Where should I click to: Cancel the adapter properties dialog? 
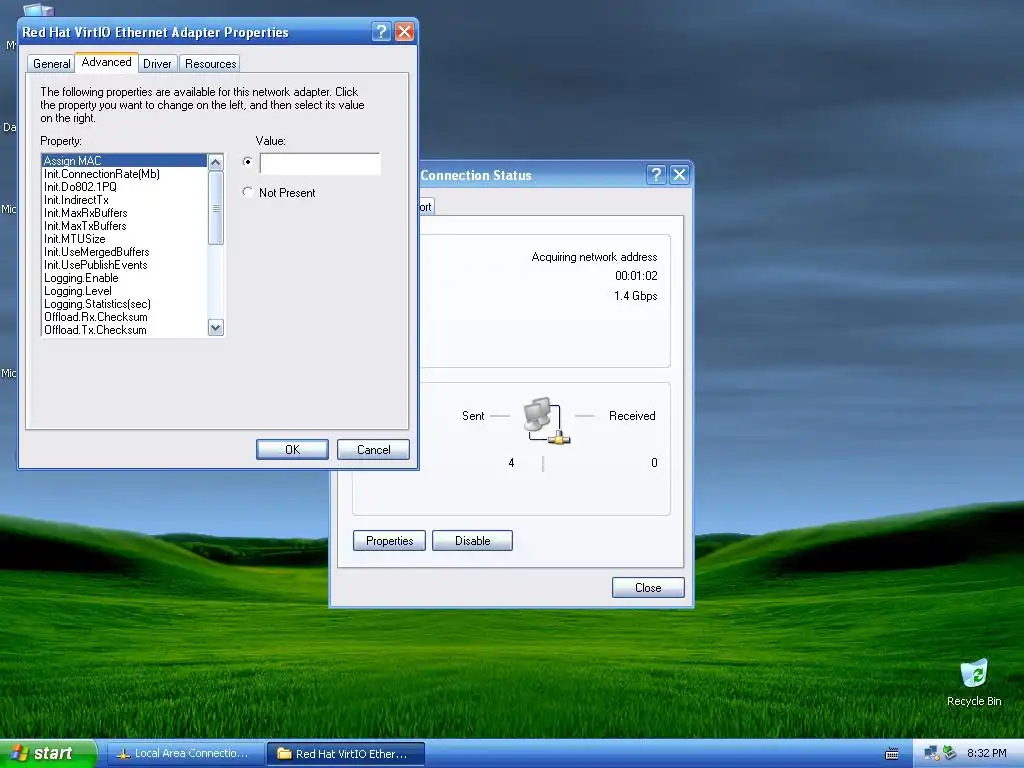pos(374,449)
